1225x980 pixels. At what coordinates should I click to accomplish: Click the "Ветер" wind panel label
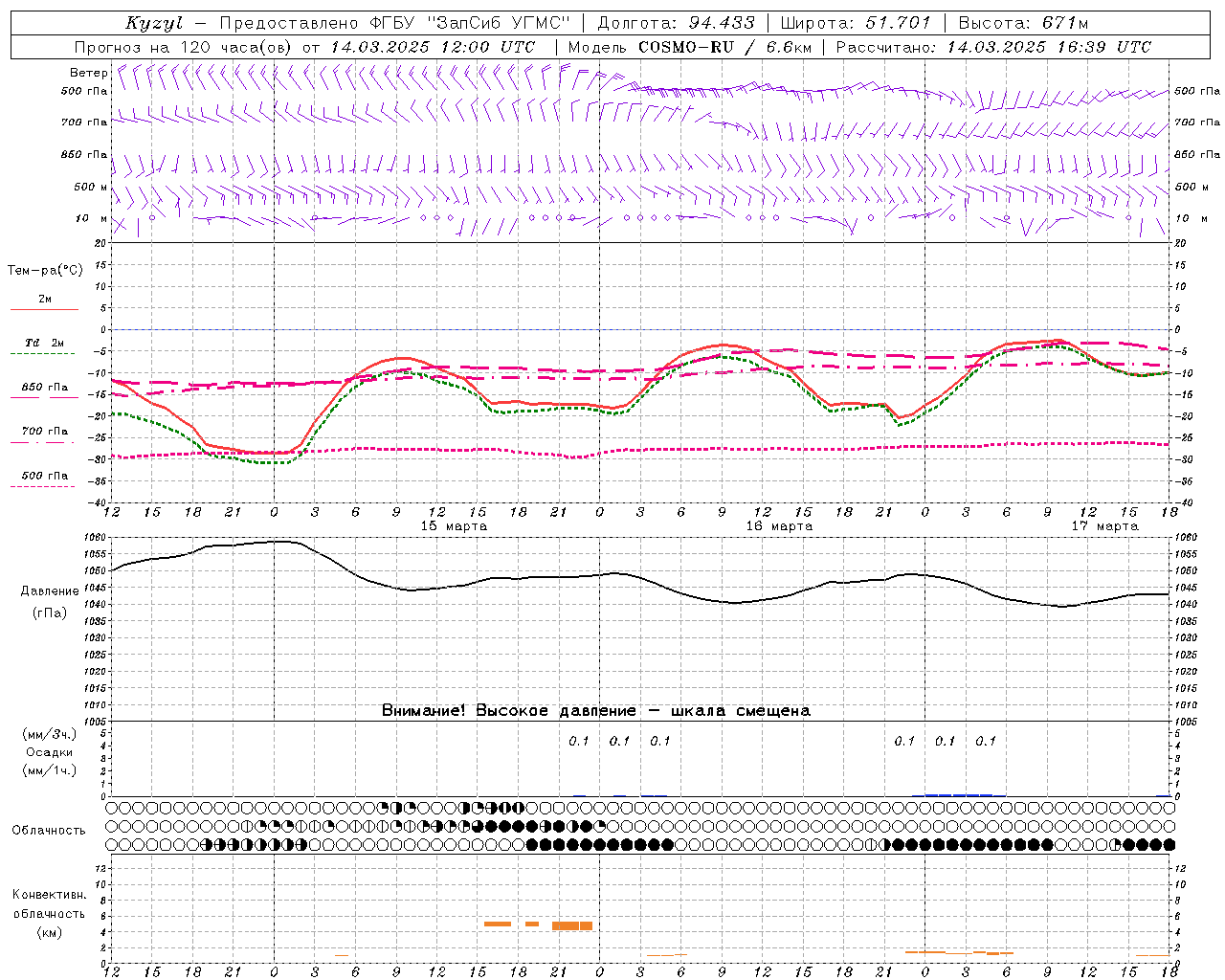coord(88,73)
